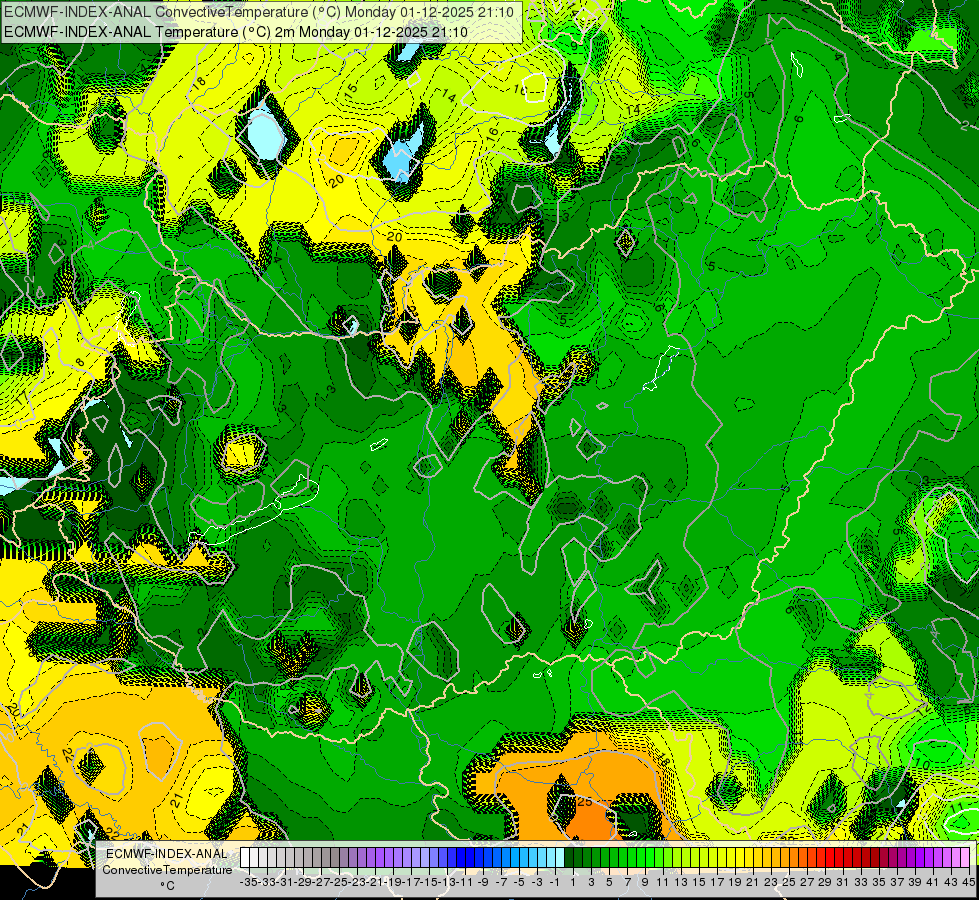979x900 pixels.
Task: Click the Temperature 2m title line
Action: coord(235,32)
